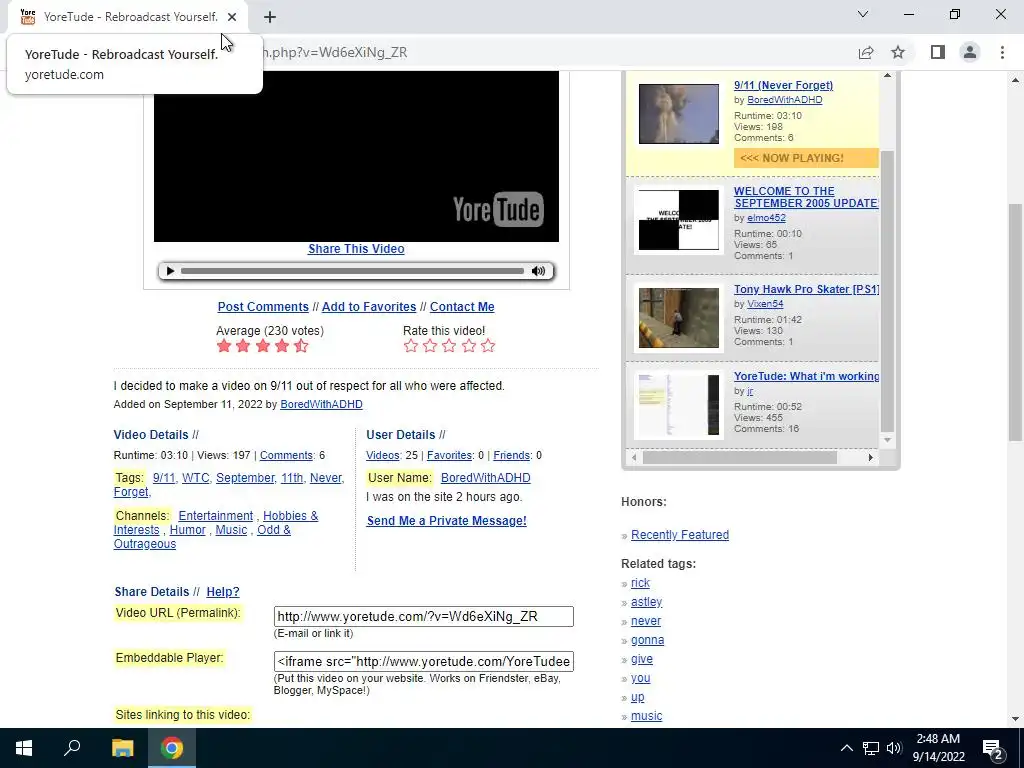The width and height of the screenshot is (1024, 768).
Task: Select the WTC tag
Action: point(196,478)
